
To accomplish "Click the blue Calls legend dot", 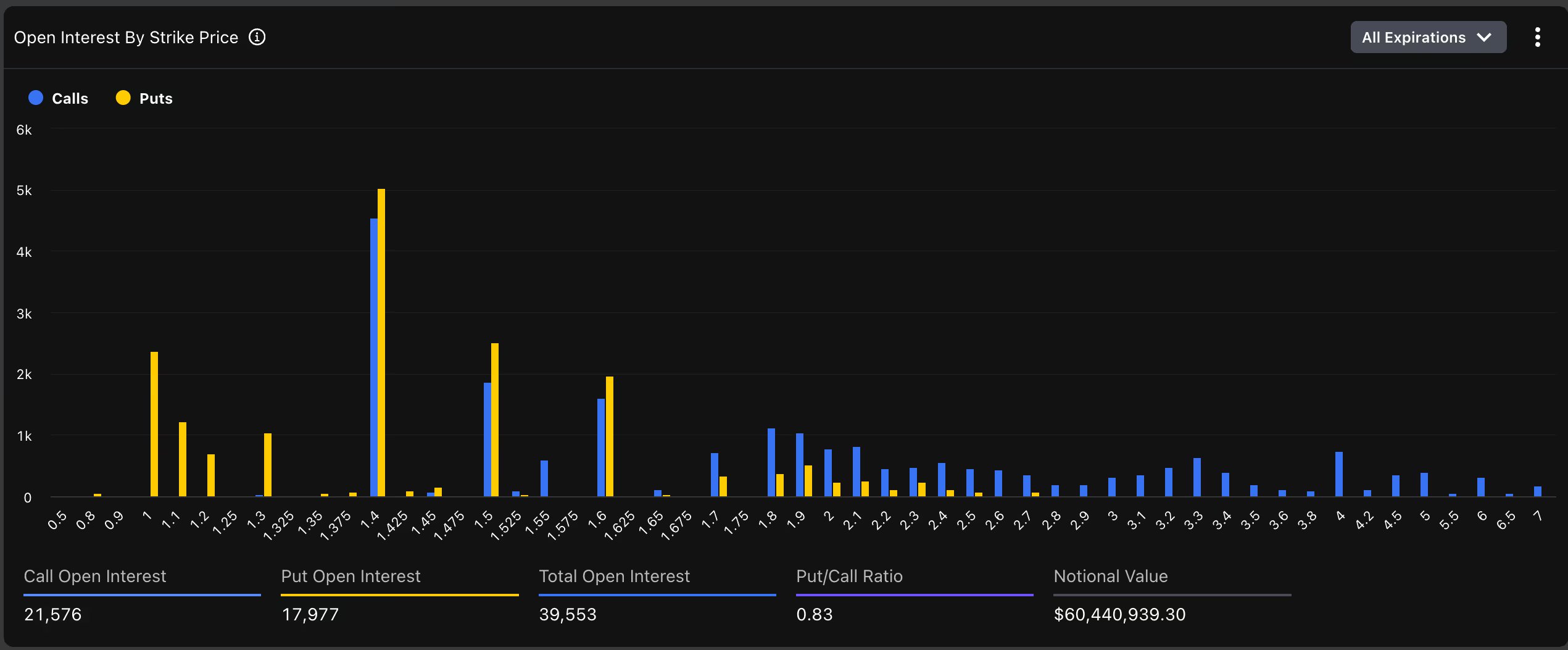I will point(36,98).
